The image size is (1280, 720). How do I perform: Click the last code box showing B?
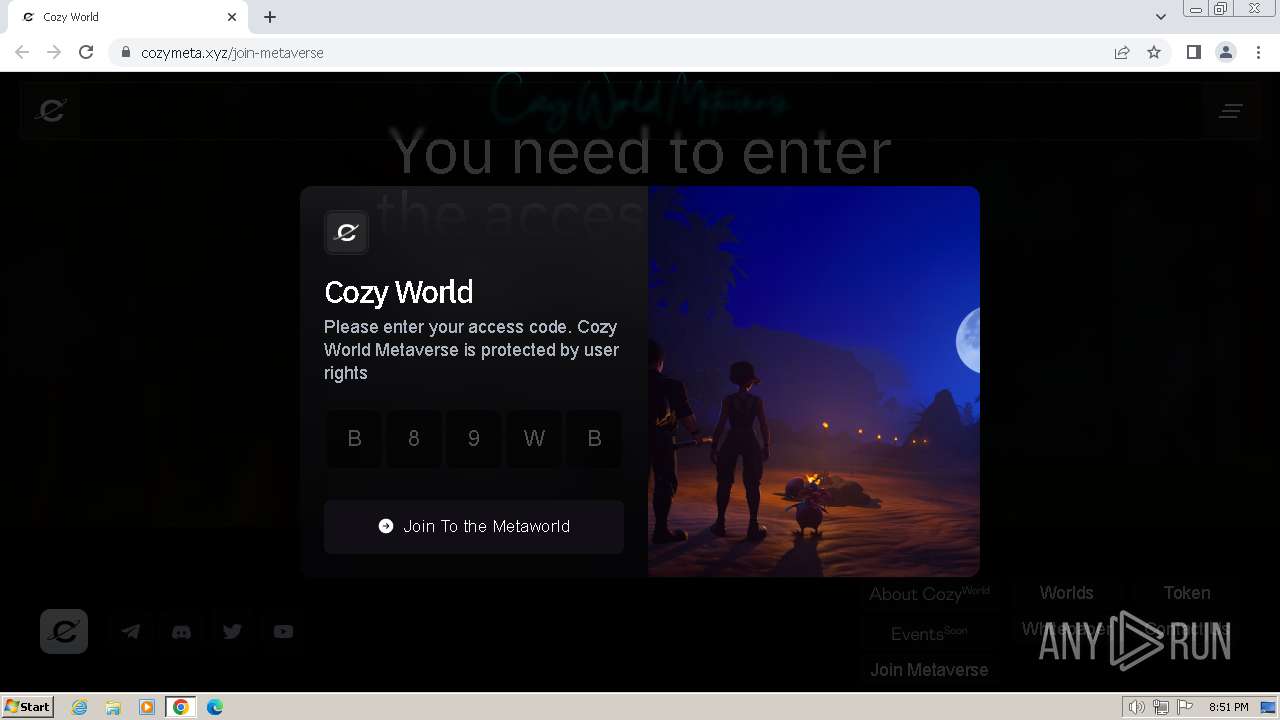pos(594,438)
